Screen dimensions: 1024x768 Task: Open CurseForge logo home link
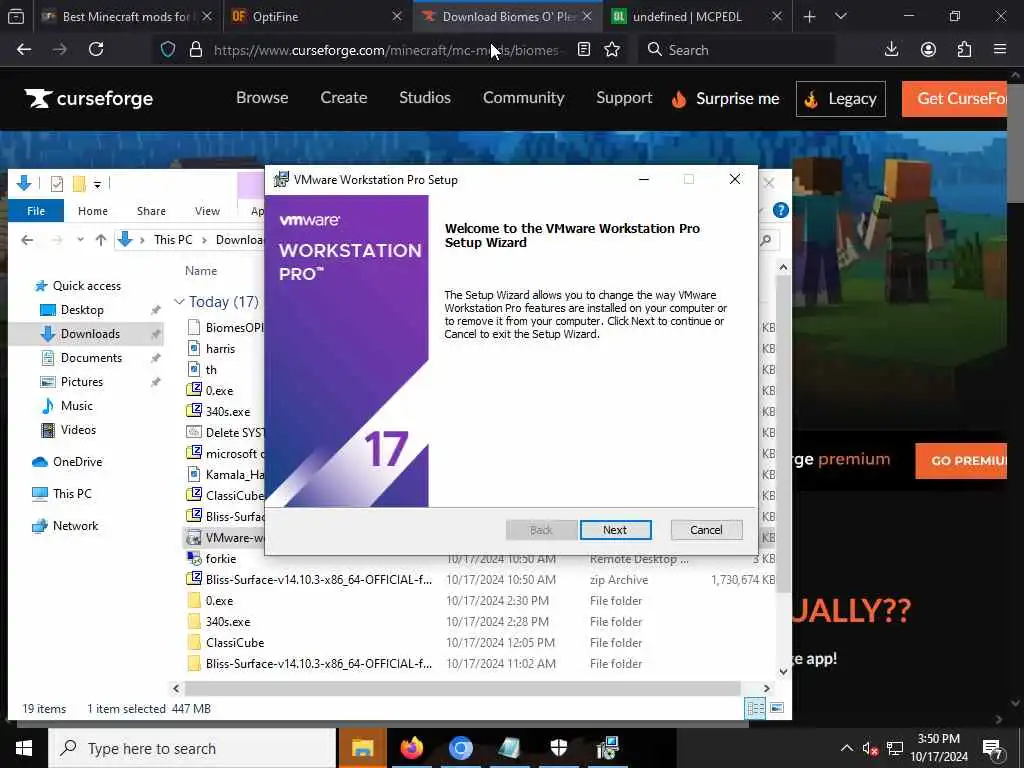pyautogui.click(x=89, y=99)
